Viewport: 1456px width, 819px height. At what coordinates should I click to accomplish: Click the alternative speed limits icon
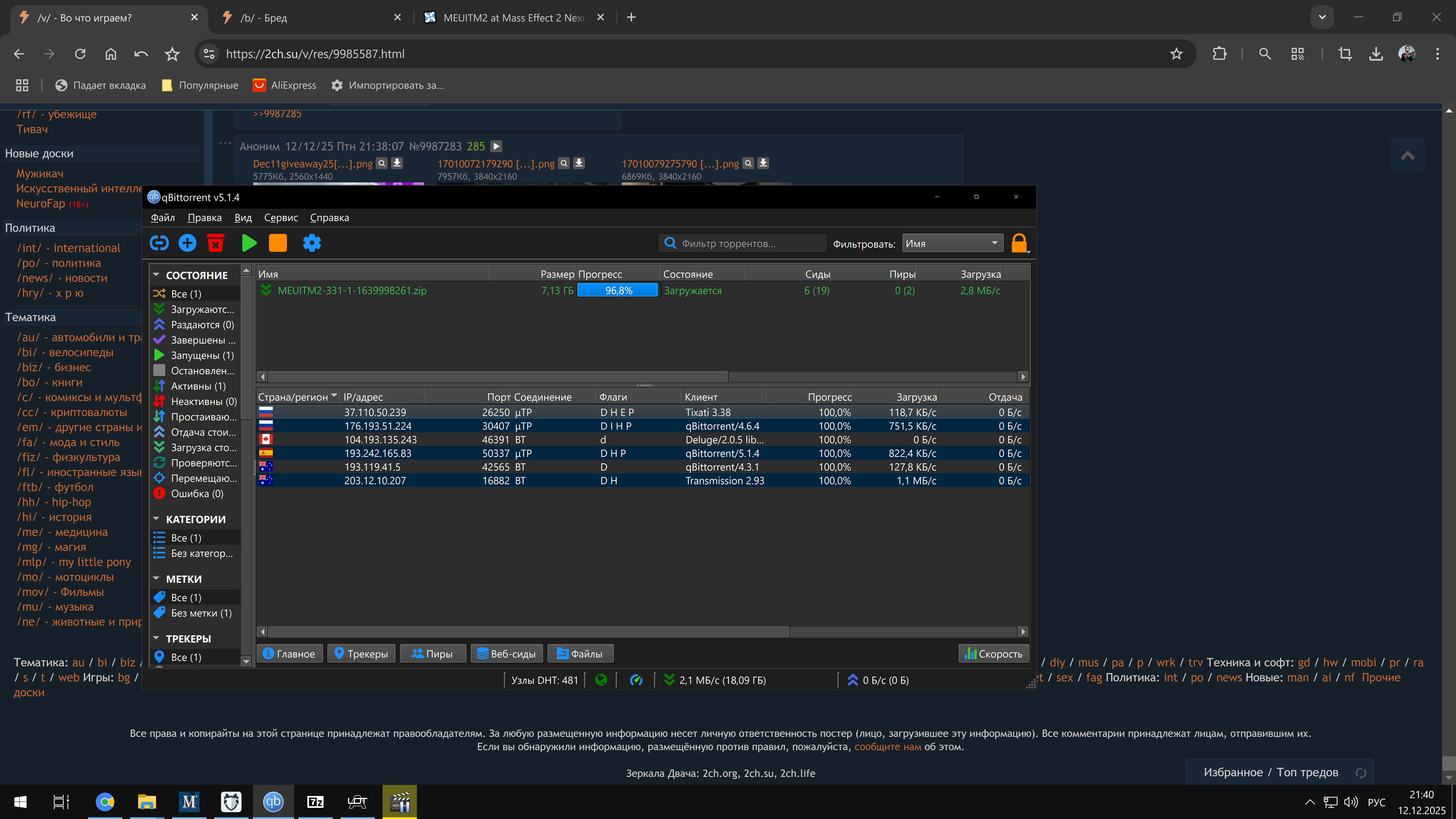pyautogui.click(x=636, y=680)
